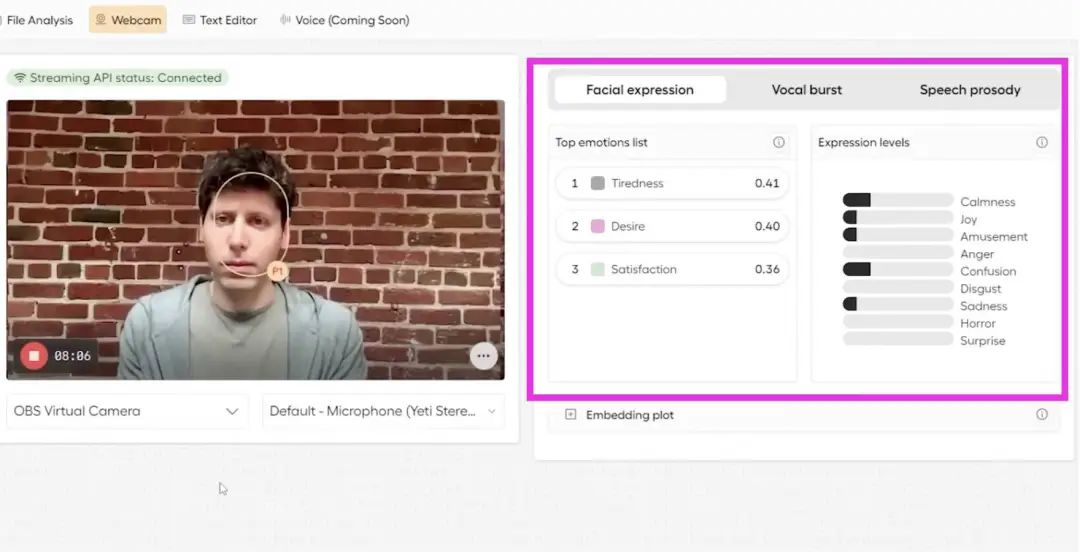The width and height of the screenshot is (1080, 552).
Task: Open the Default Microphone dropdown
Action: pos(383,411)
